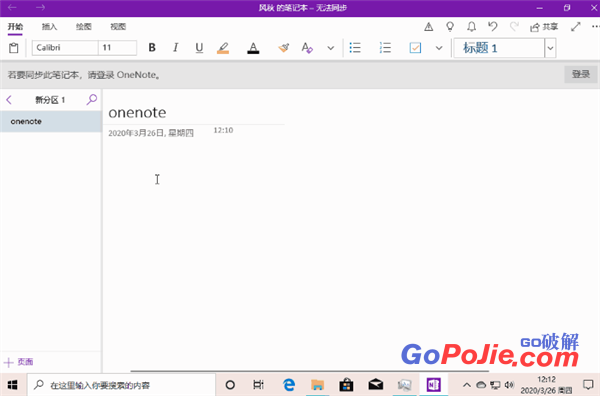
Task: Open the styles dropdown arrow
Action: 550,48
